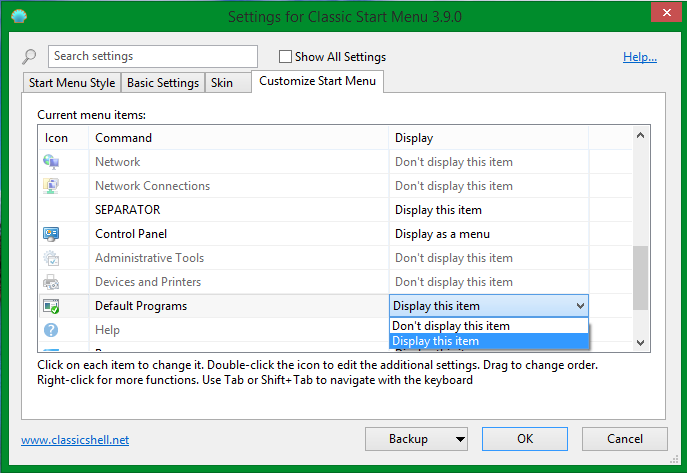
Task: Click the menu items list scrollbar down arrow
Action: point(641,342)
